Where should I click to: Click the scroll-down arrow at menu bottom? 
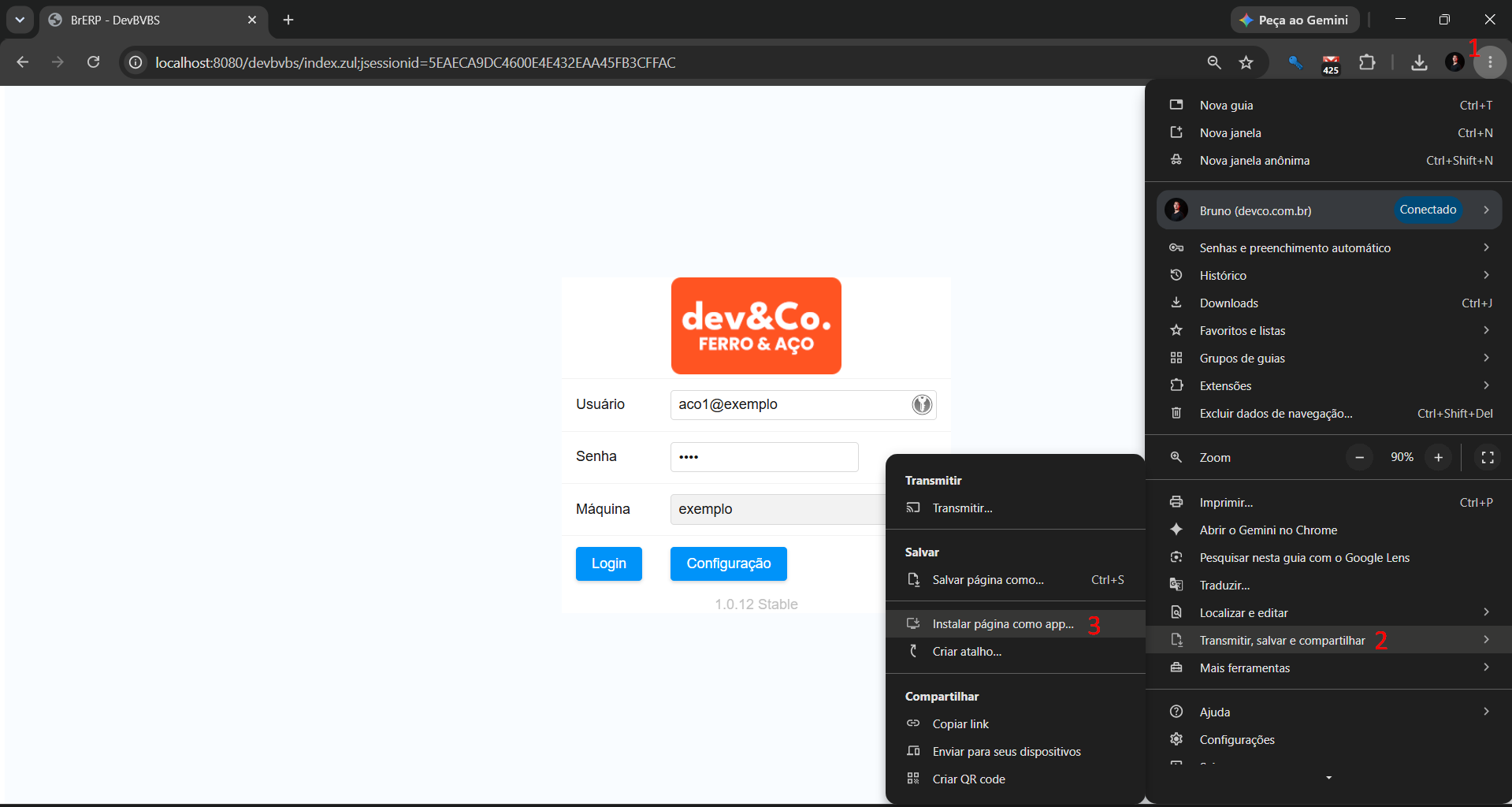click(1329, 778)
